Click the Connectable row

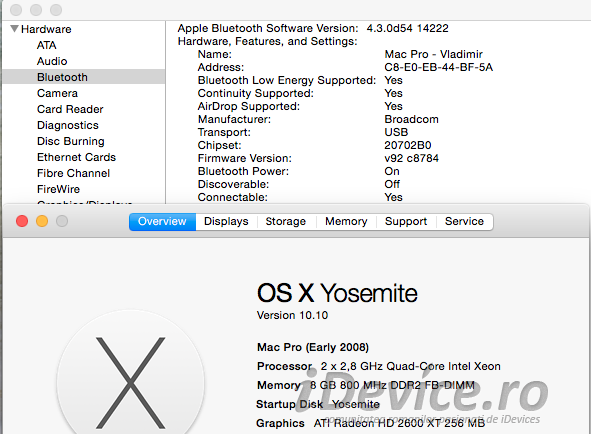click(x=300, y=197)
